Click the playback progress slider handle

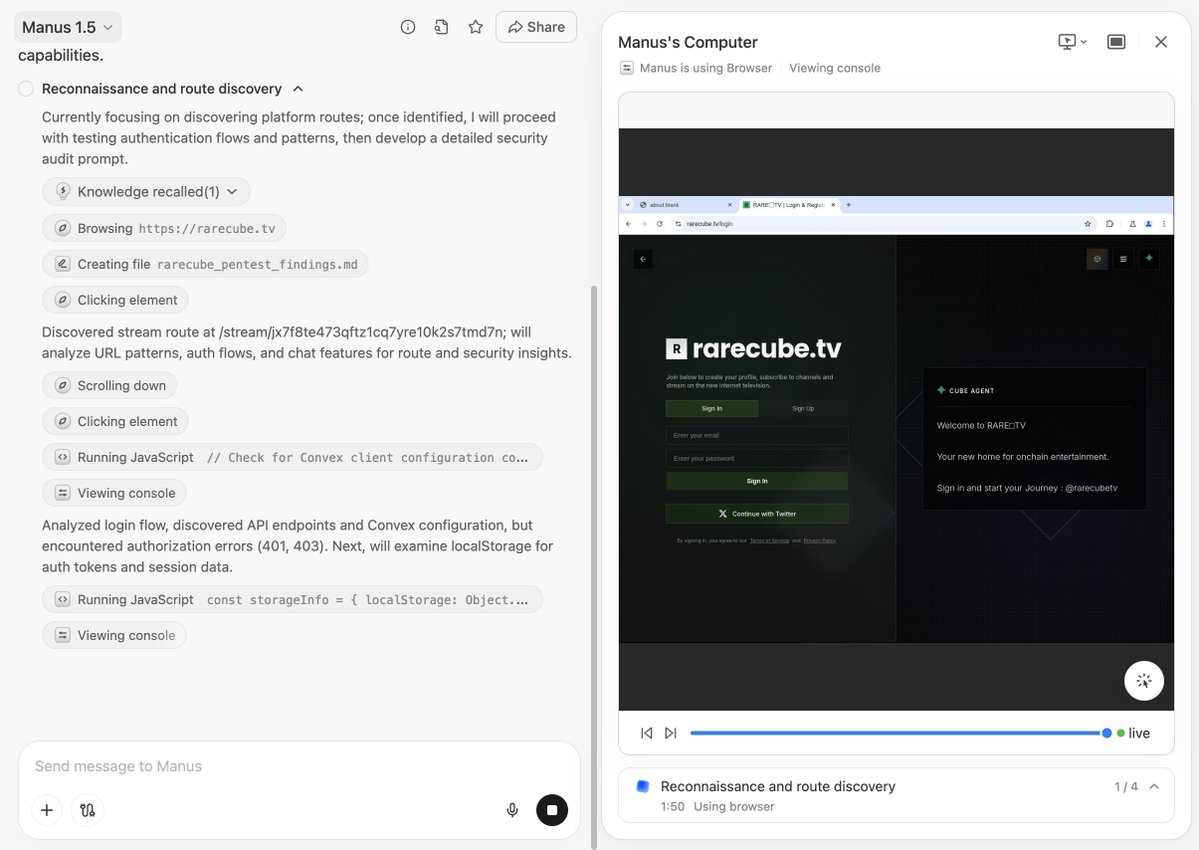1106,733
